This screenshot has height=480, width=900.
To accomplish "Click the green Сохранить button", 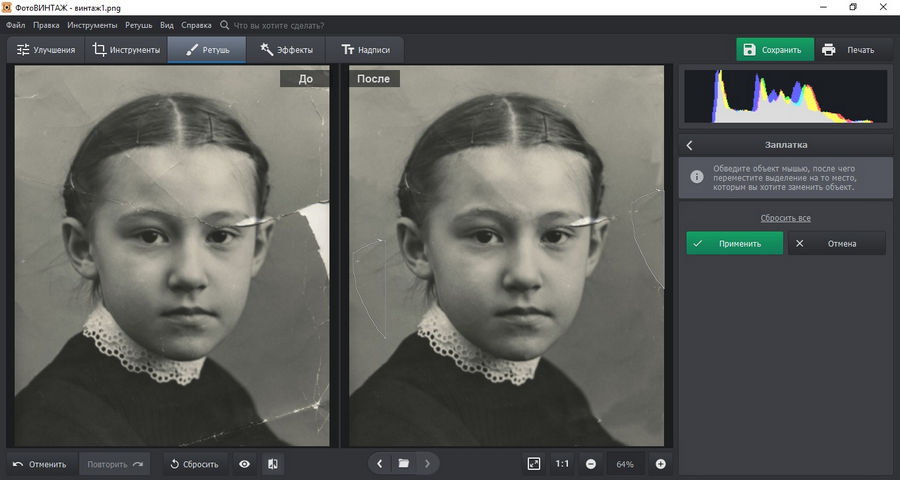I will [x=775, y=50].
